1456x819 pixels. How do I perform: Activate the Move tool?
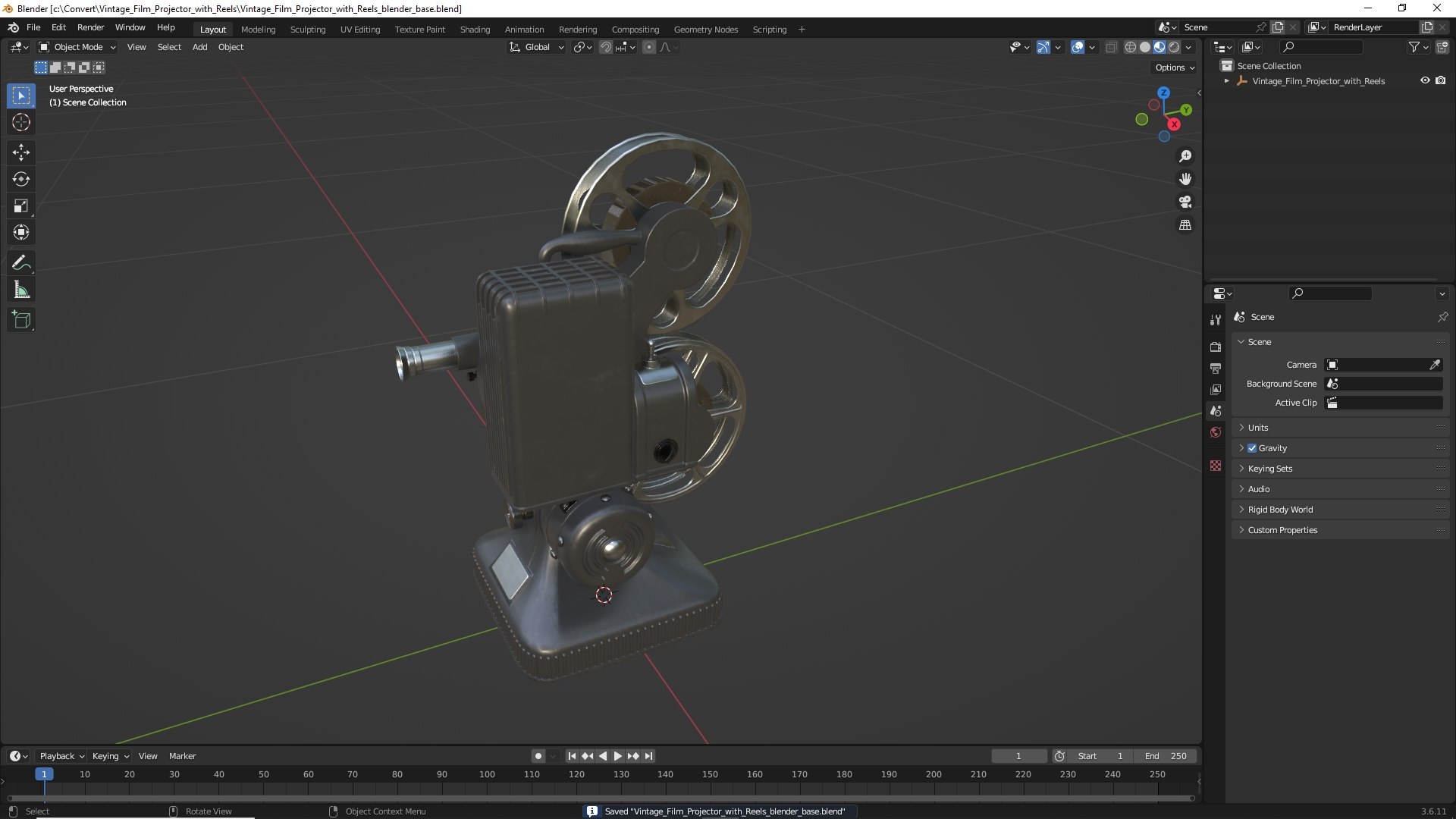click(x=21, y=152)
